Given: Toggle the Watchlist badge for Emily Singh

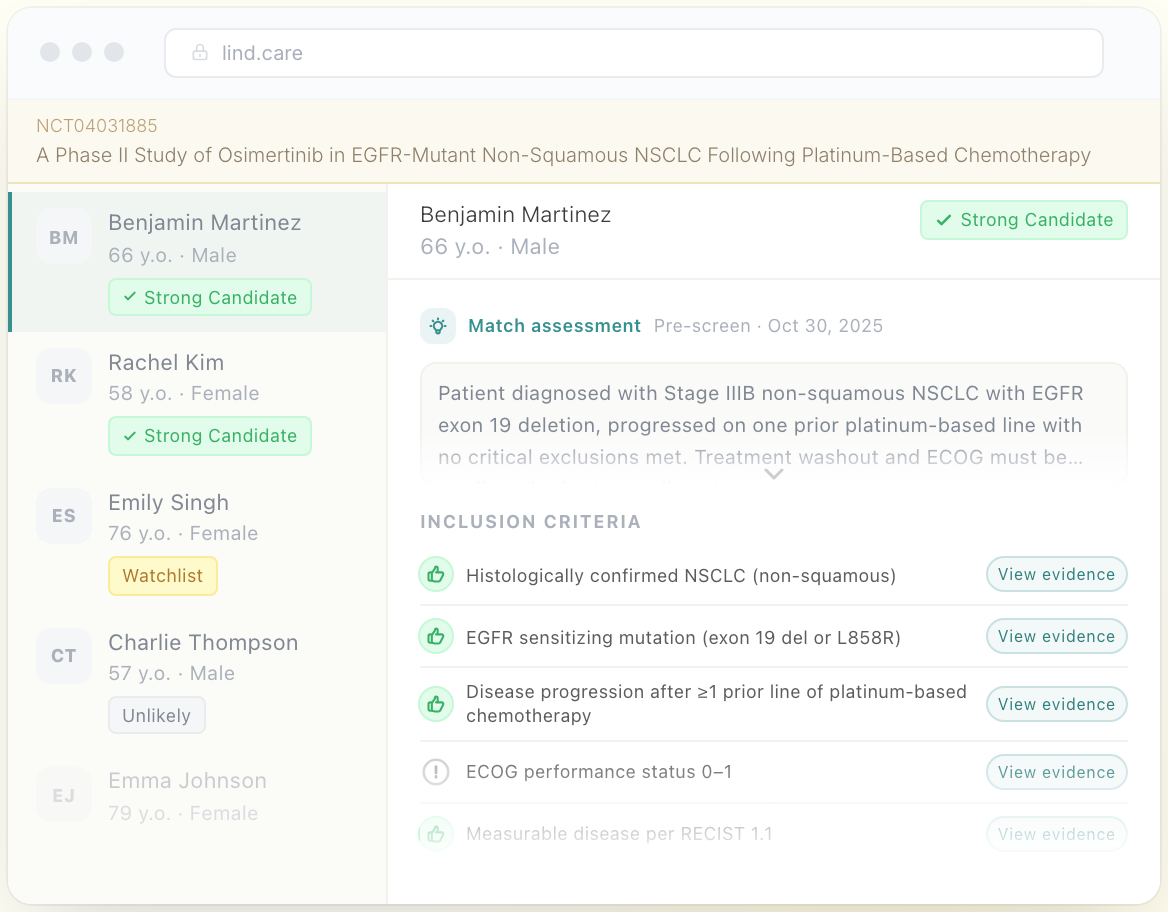Looking at the screenshot, I should pyautogui.click(x=162, y=576).
